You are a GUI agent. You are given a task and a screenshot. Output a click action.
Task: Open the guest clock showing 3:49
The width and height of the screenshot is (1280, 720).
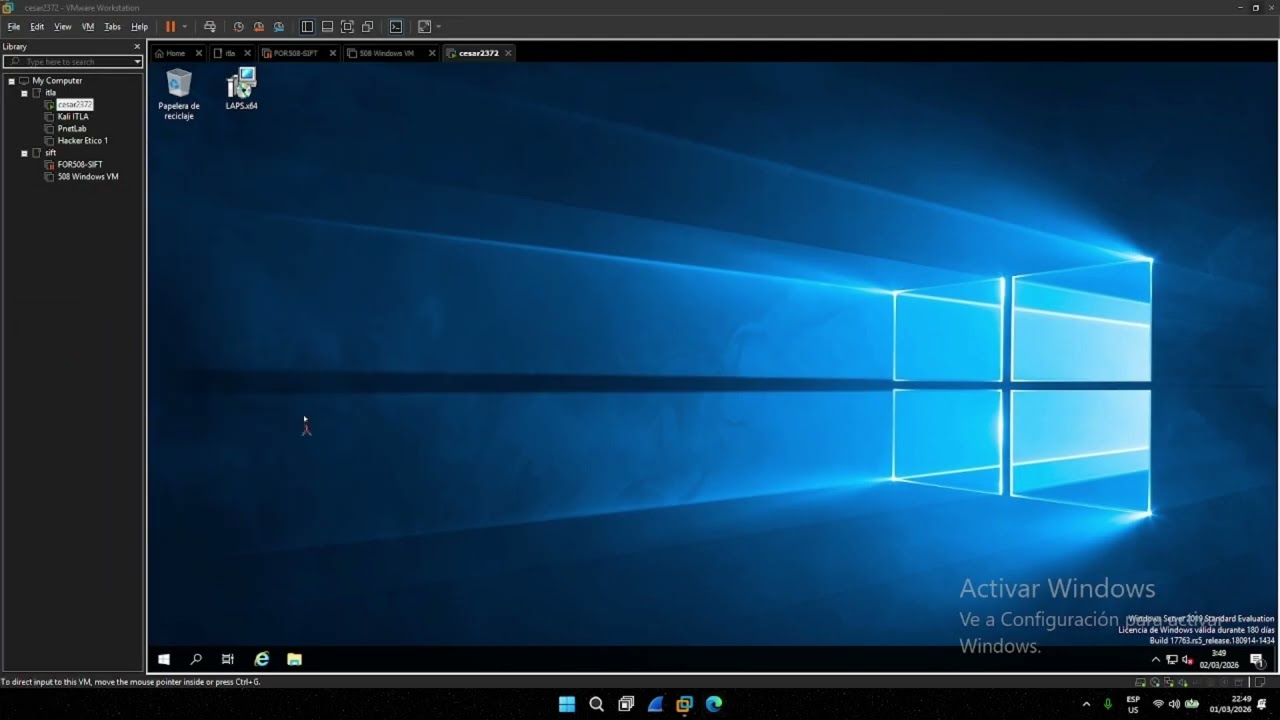[x=1219, y=659]
